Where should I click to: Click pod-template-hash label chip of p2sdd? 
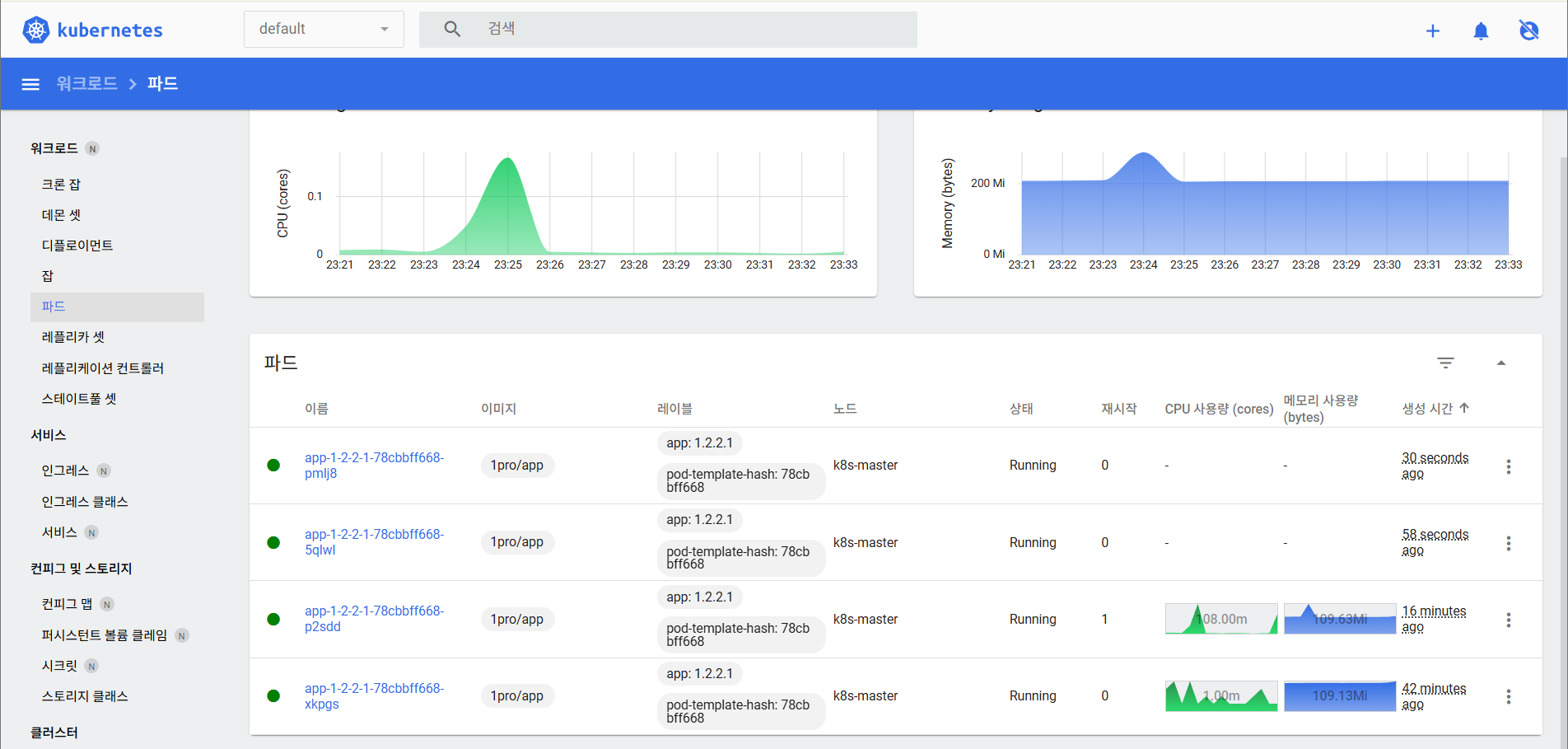coord(740,634)
